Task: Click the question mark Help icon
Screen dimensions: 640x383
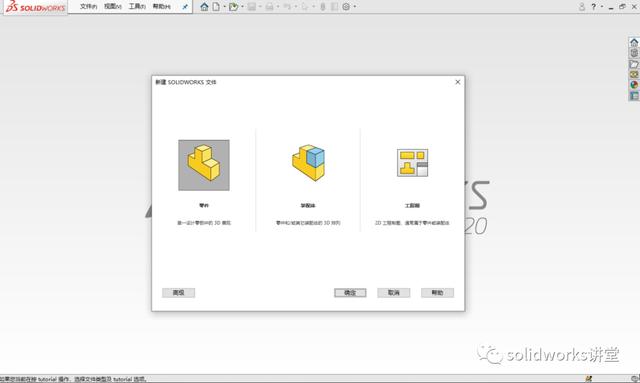Action: tap(594, 7)
